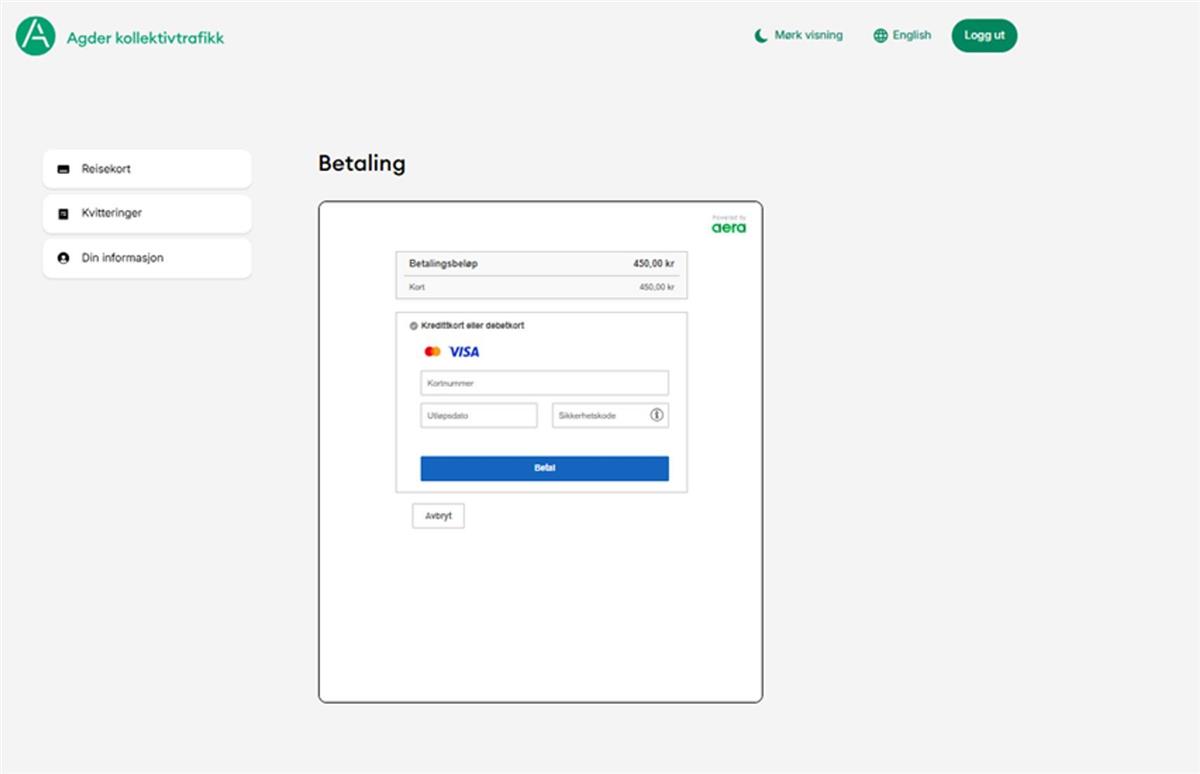Select the Kredittkort eller debetkort radio button
Screen dimensions: 1200x774
coord(414,326)
